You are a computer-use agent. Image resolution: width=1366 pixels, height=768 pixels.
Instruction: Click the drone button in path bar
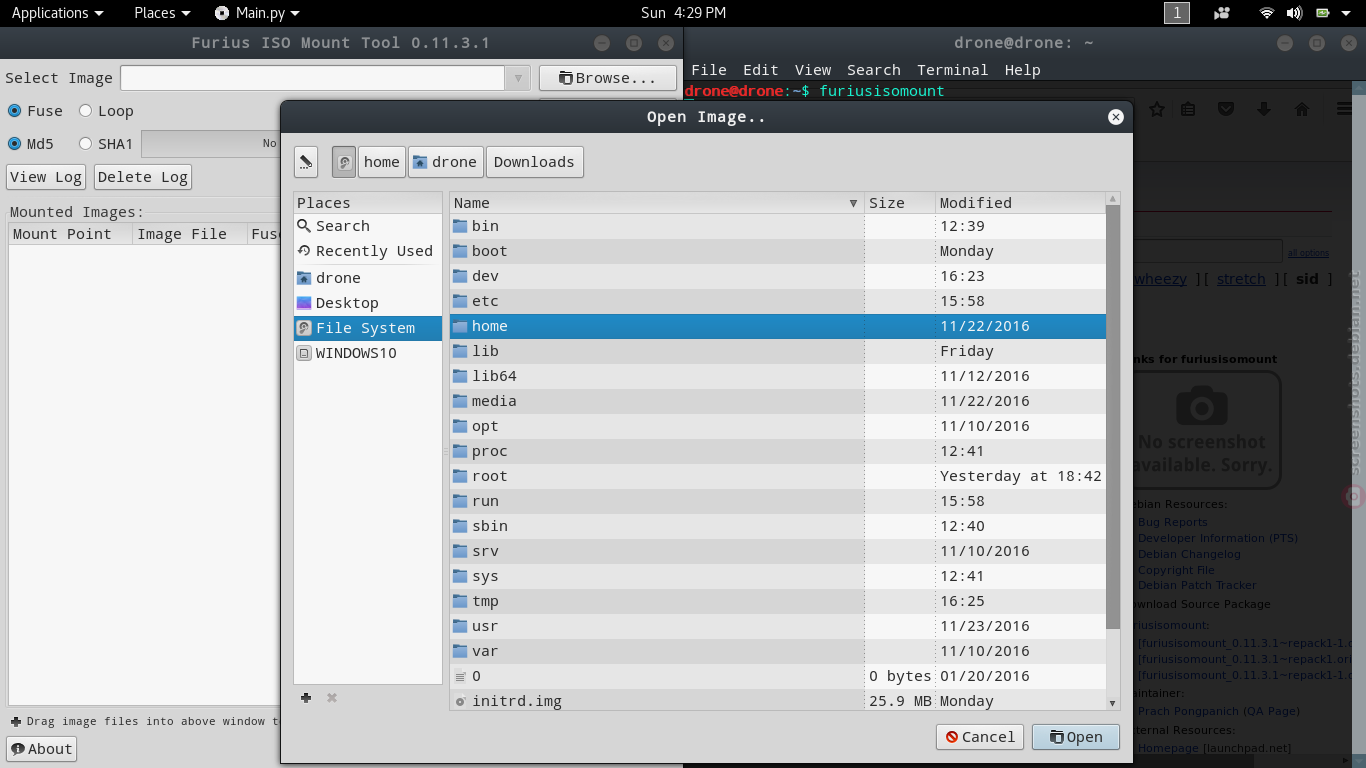(x=445, y=162)
